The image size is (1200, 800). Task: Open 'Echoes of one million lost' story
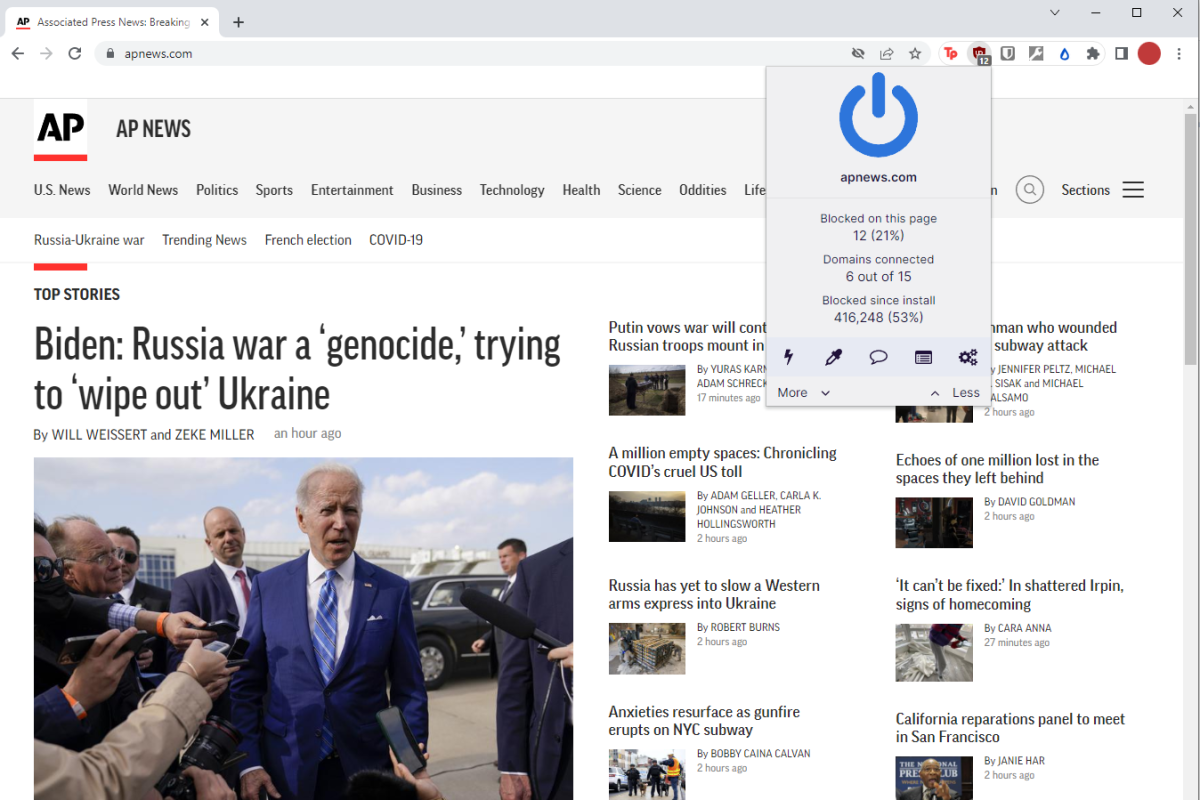pos(997,469)
